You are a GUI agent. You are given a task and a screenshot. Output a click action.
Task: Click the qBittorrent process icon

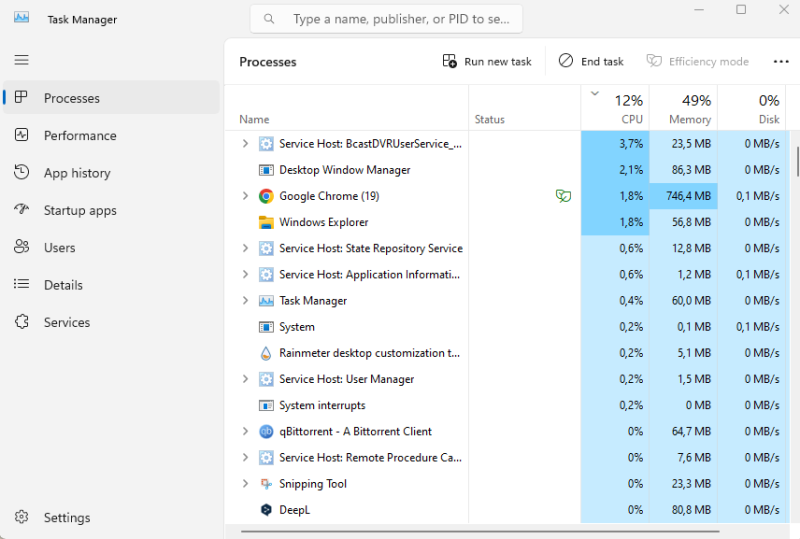tap(266, 431)
